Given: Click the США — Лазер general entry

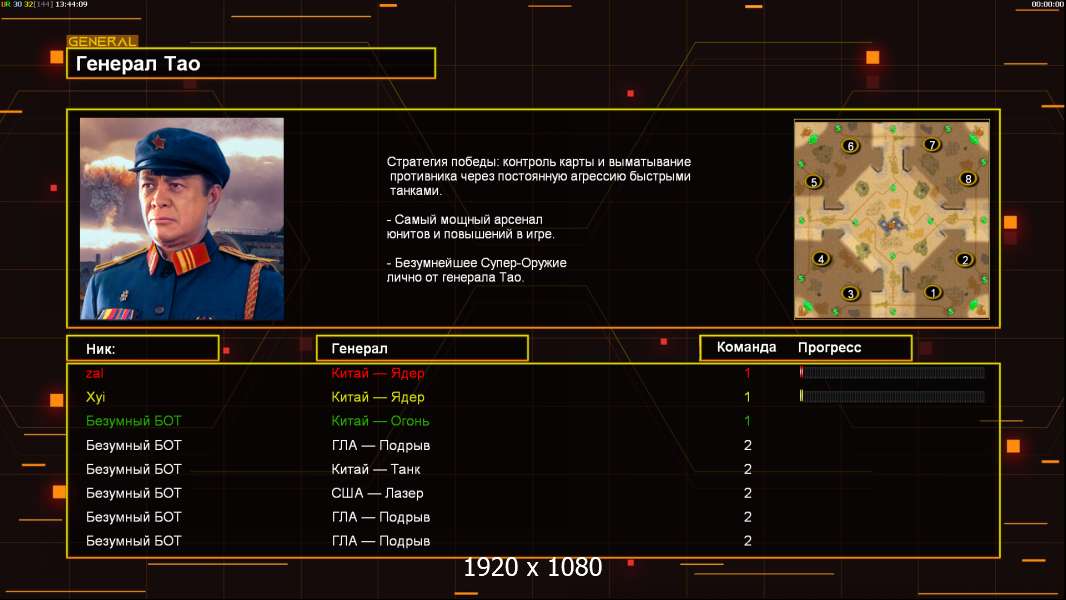Looking at the screenshot, I should point(377,493).
